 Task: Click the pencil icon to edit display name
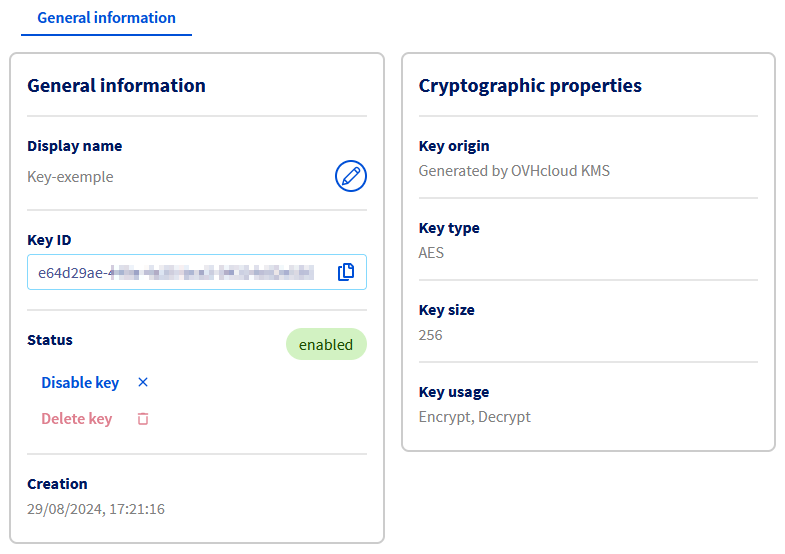350,176
